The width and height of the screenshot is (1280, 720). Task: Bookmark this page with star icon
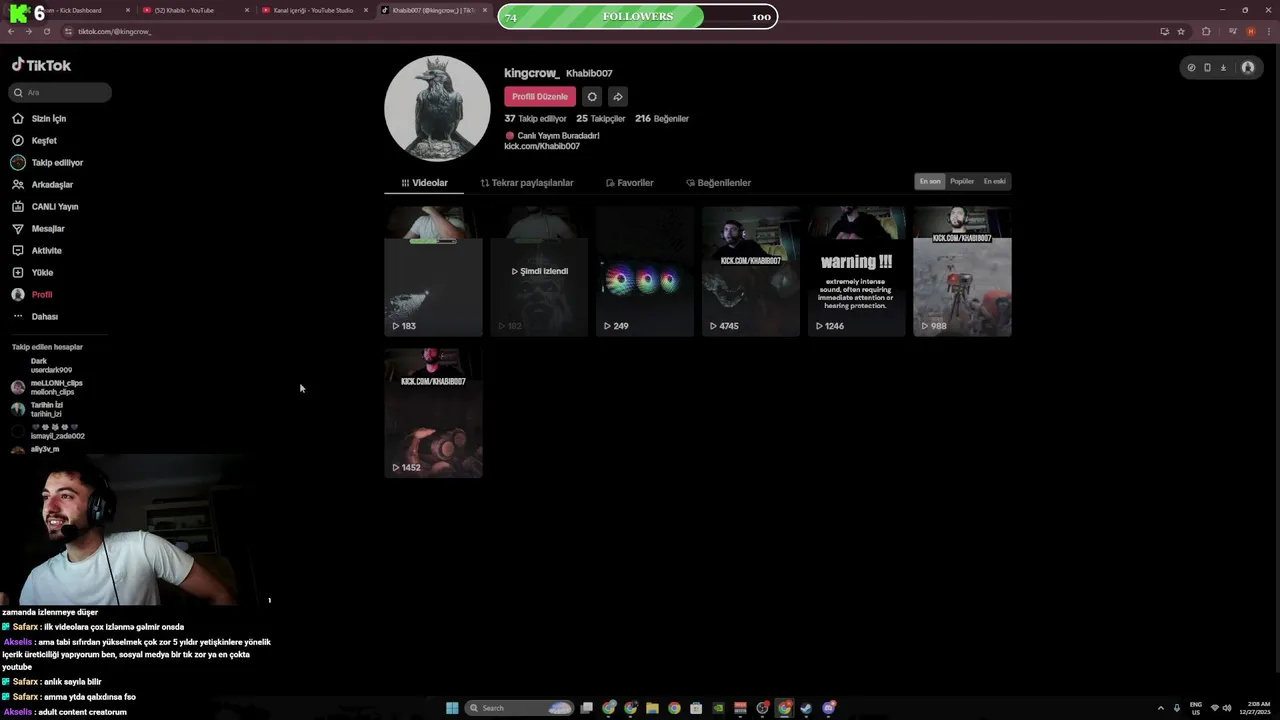click(1181, 31)
